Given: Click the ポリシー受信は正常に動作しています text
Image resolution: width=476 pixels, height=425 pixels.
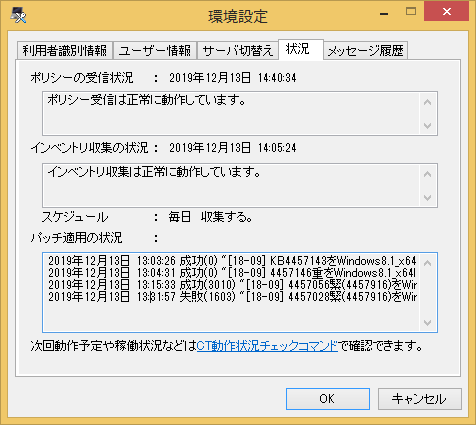Looking at the screenshot, I should click(x=147, y=100).
